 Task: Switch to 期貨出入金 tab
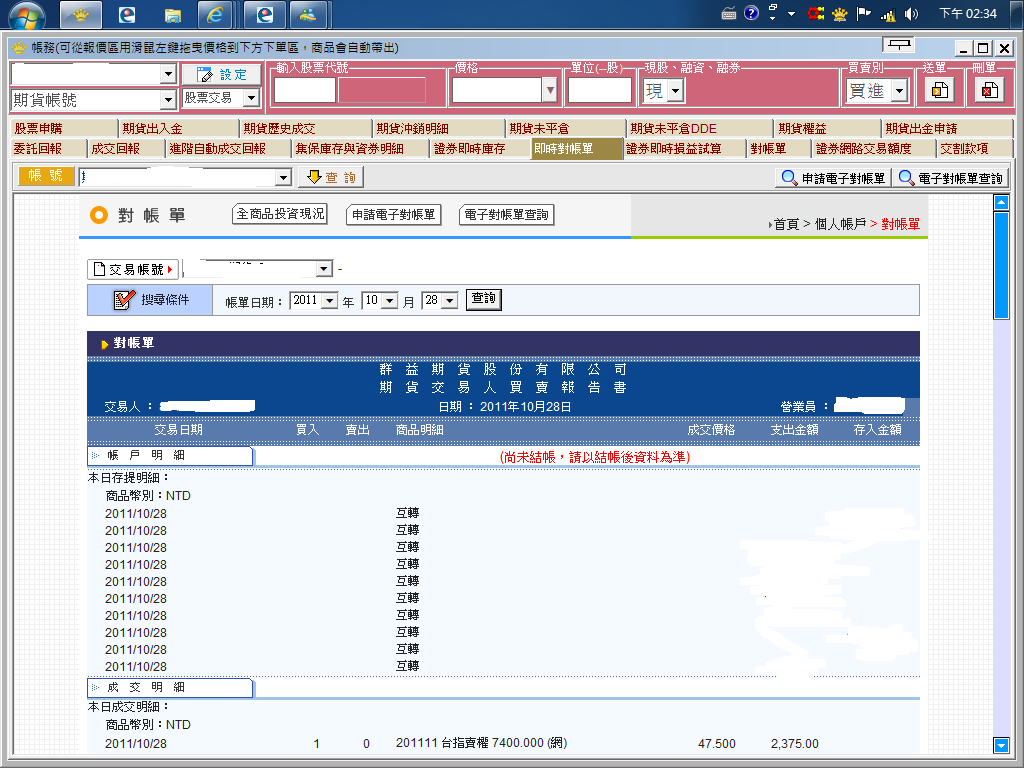(x=179, y=129)
